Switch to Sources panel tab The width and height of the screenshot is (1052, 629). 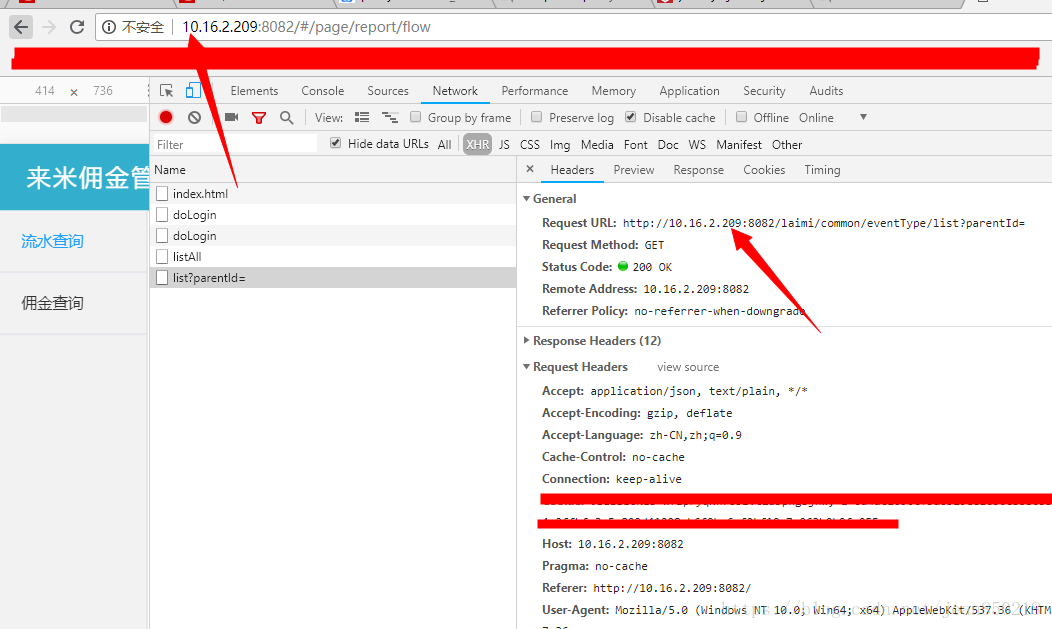coord(388,91)
